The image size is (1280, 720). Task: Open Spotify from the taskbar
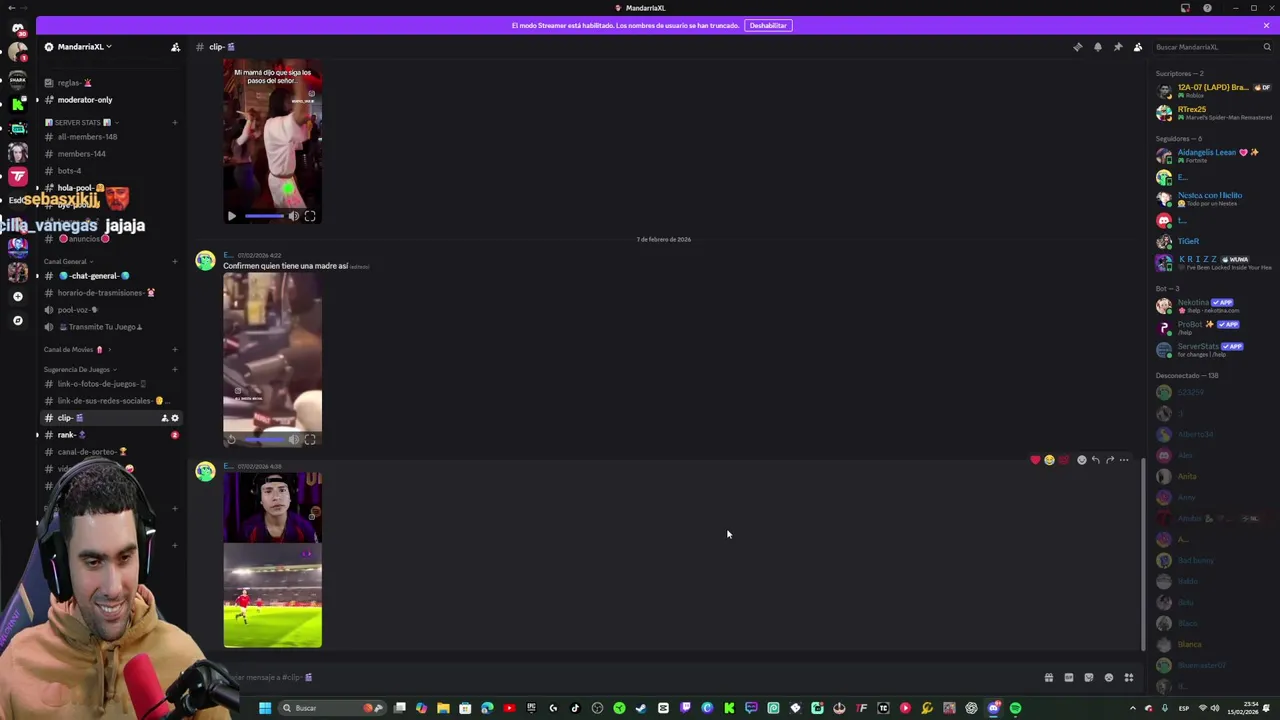pyautogui.click(x=1015, y=708)
